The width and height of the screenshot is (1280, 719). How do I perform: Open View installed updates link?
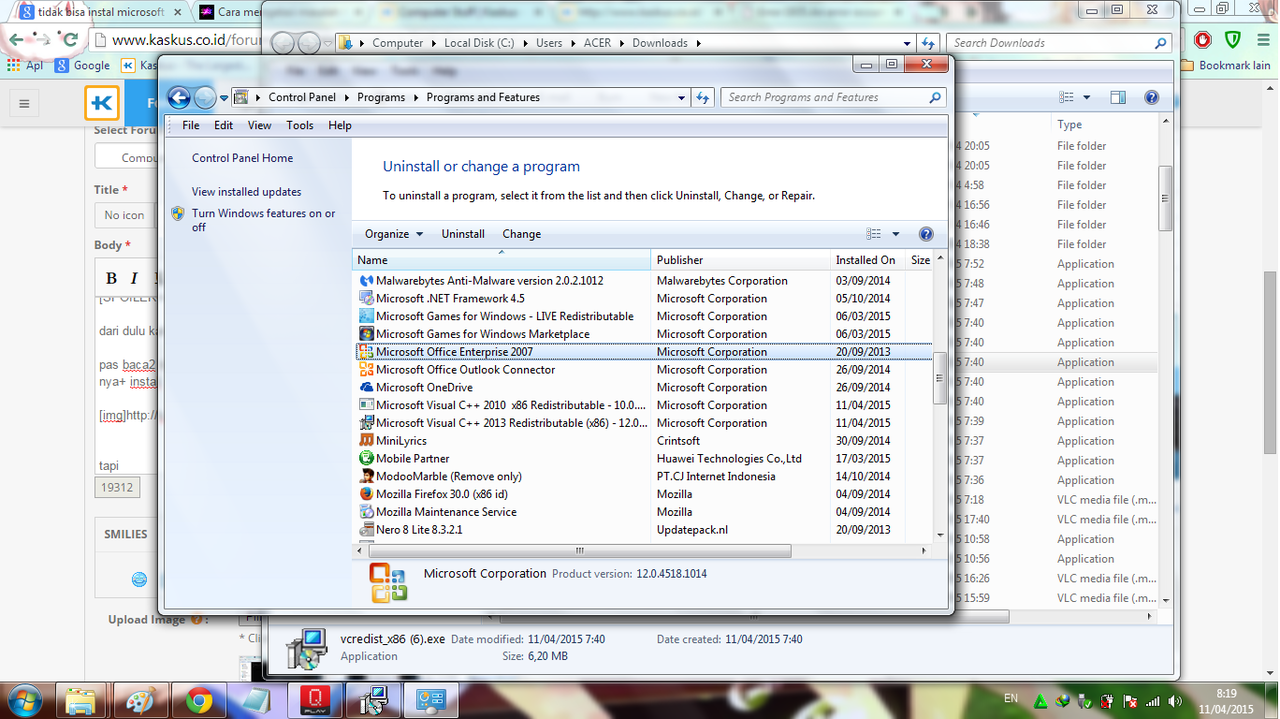click(246, 192)
